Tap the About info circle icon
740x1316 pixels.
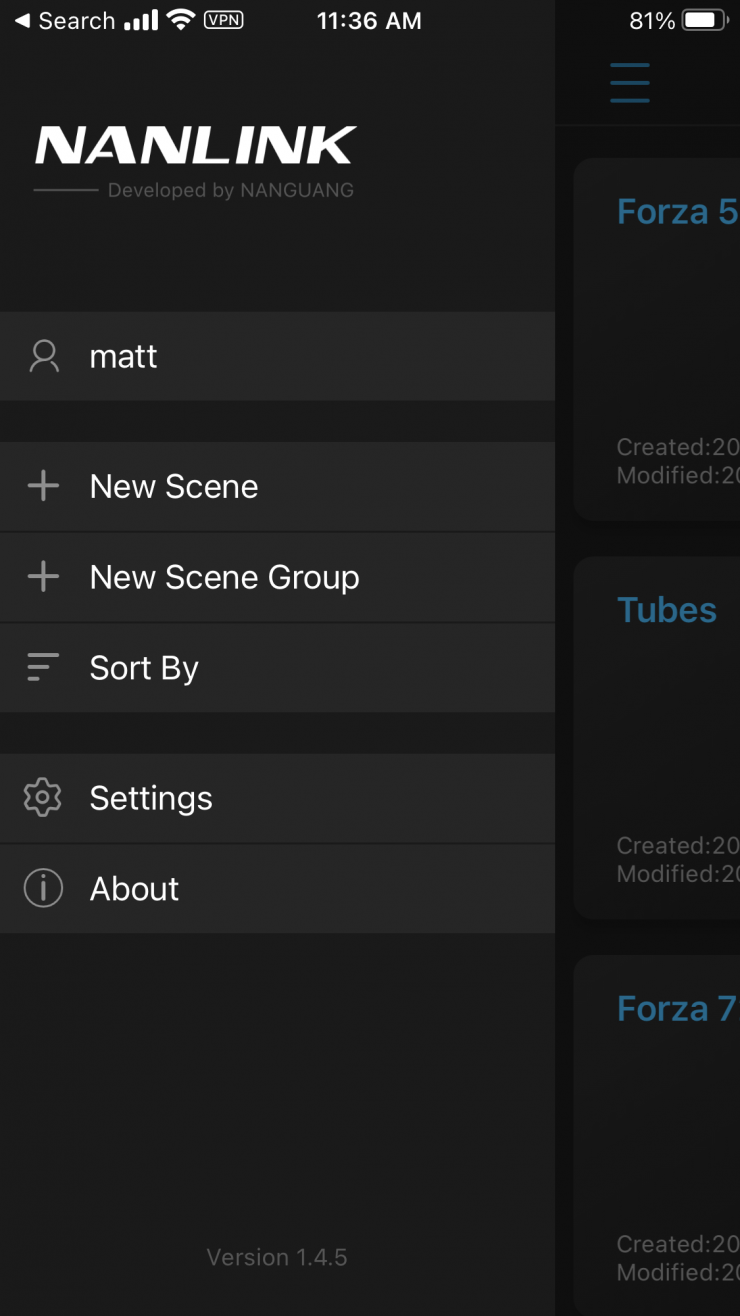43,888
